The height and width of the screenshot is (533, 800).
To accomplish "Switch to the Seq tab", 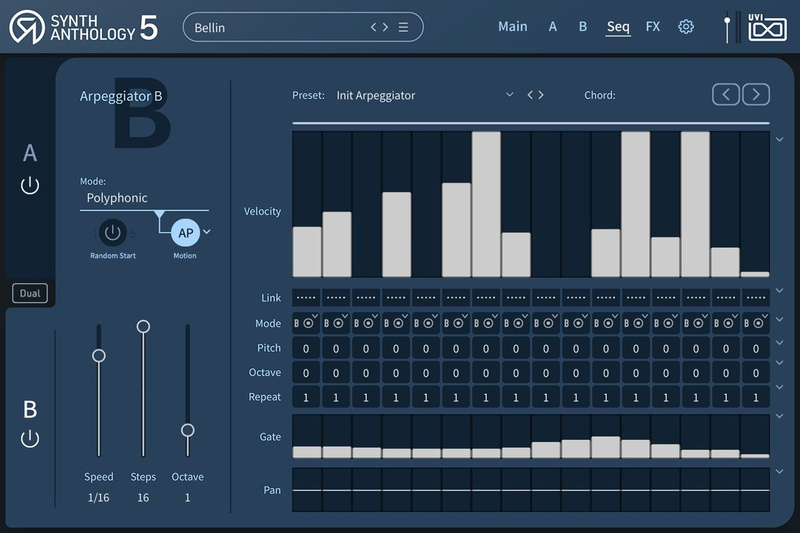I will point(618,27).
